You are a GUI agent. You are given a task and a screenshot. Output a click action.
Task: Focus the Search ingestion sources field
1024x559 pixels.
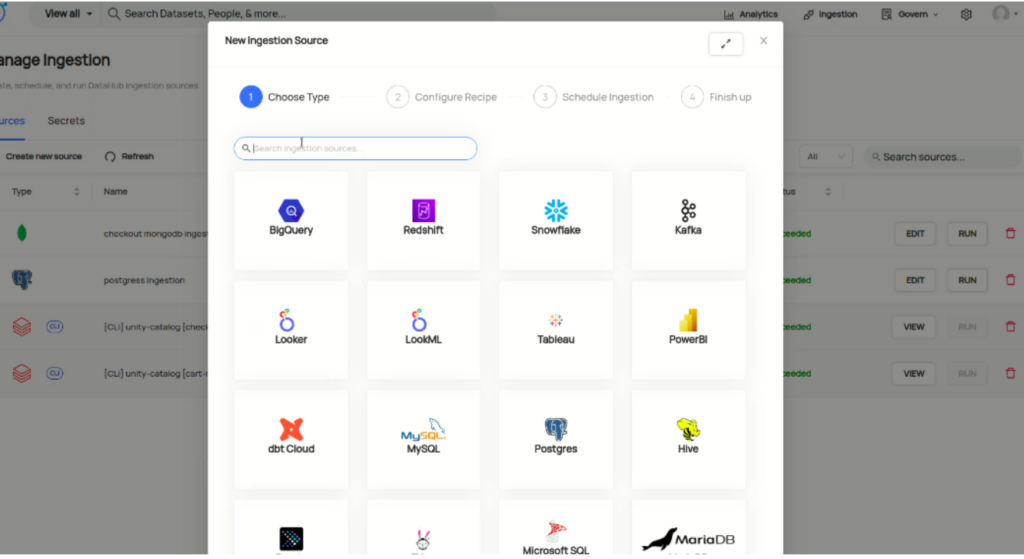pos(355,148)
